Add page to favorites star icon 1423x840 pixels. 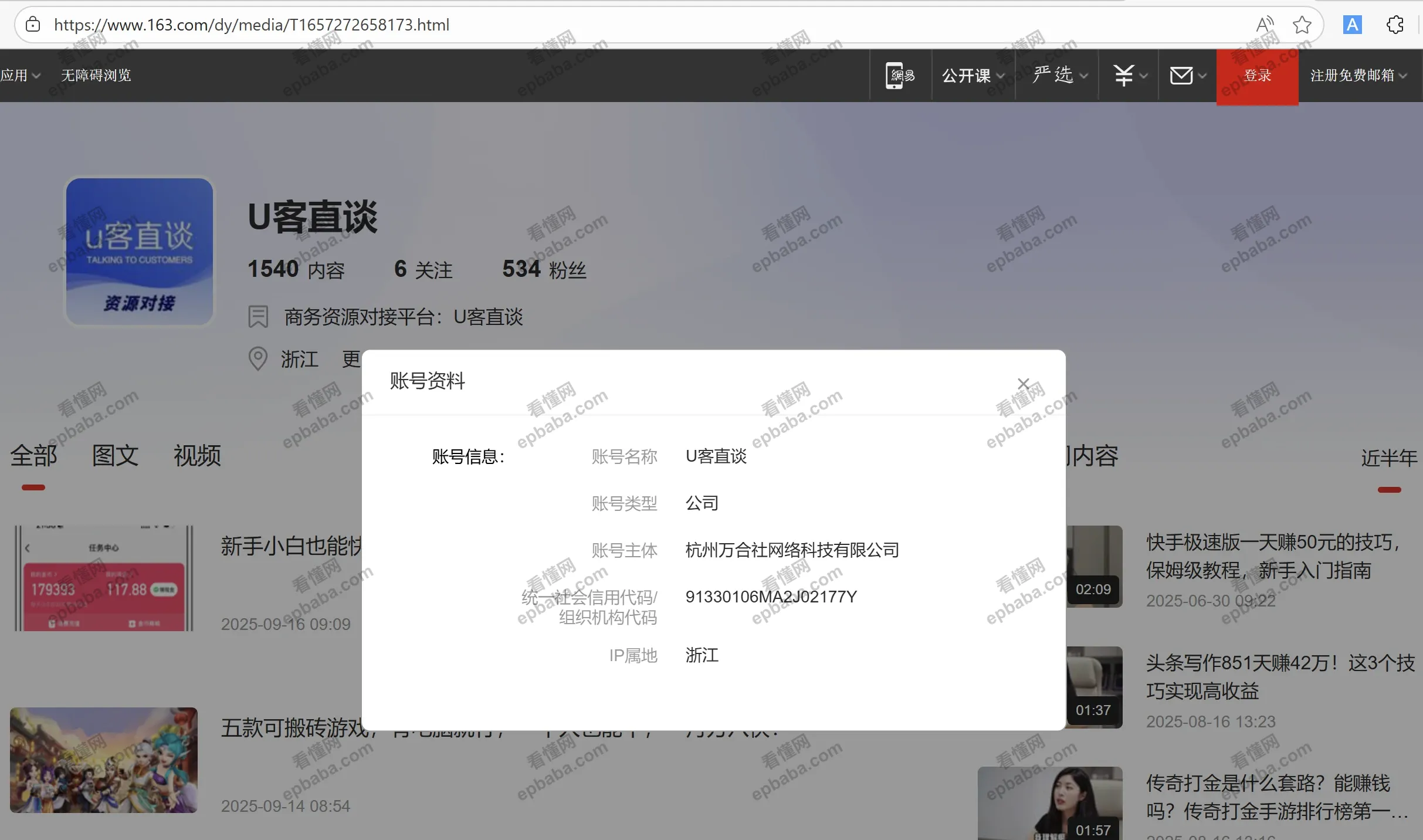coord(1302,25)
